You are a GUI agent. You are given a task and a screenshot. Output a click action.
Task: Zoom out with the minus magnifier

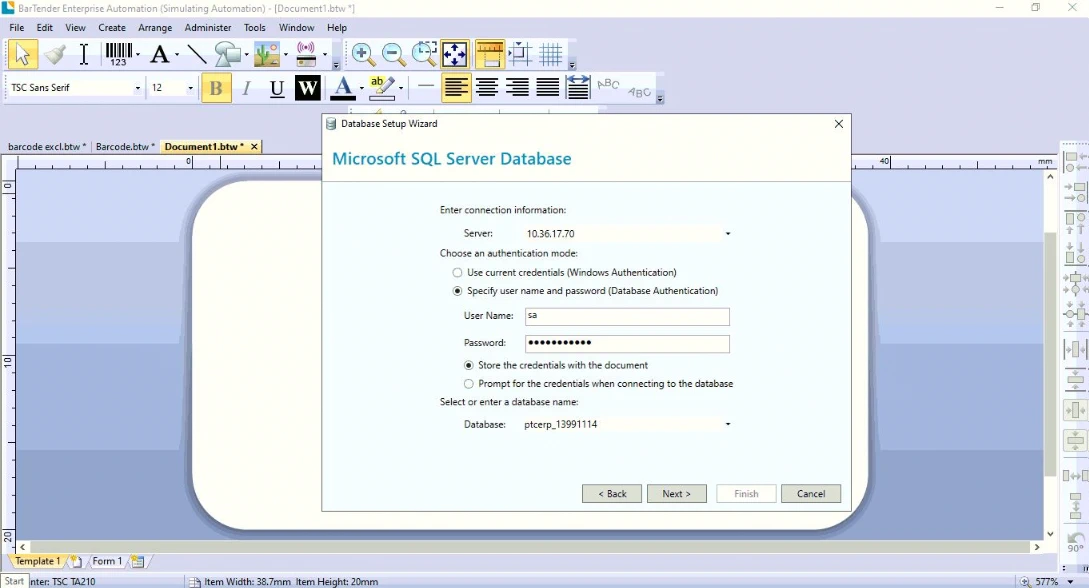point(394,54)
